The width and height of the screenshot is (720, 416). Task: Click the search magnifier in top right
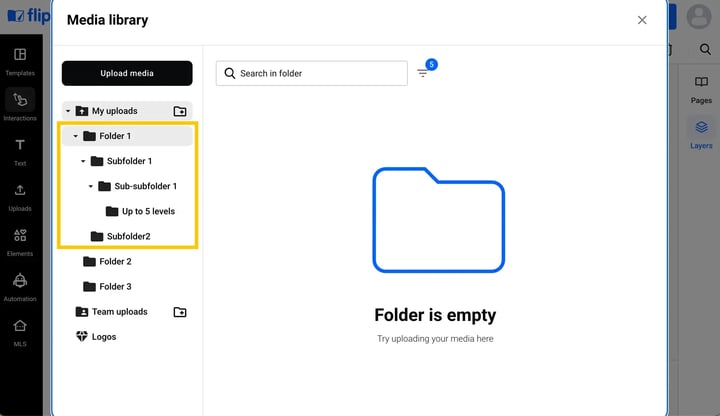click(705, 49)
